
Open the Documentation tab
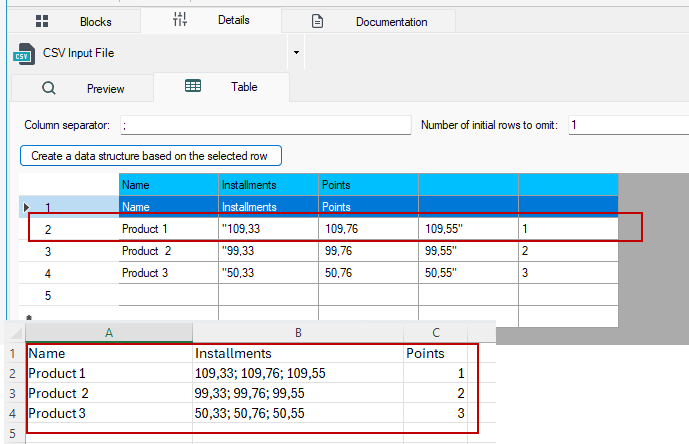point(368,22)
